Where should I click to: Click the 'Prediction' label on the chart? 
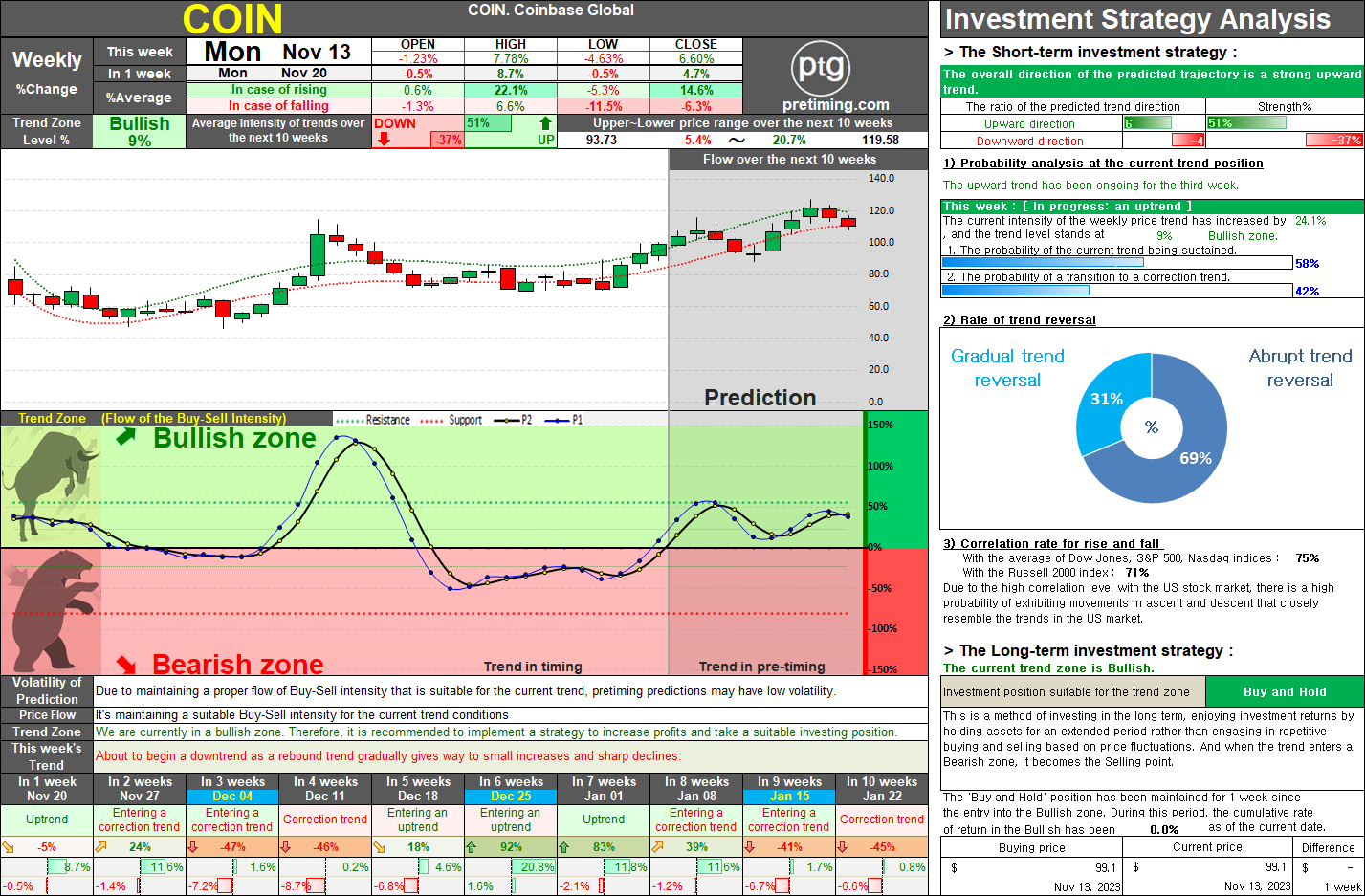pyautogui.click(x=760, y=398)
